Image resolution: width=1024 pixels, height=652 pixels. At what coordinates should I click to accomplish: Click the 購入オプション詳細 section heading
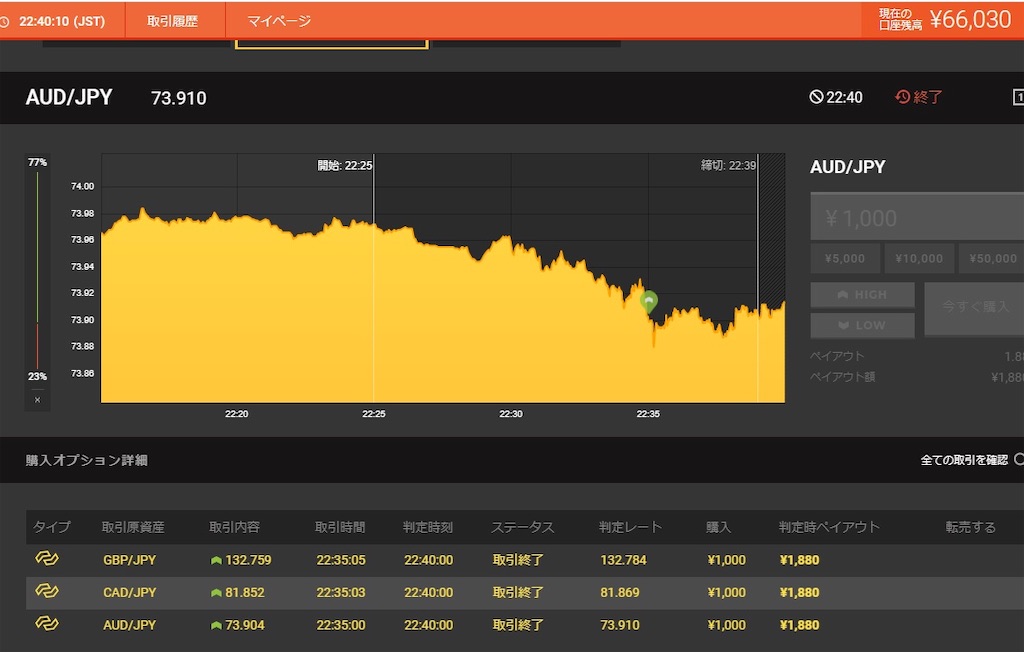coord(87,461)
